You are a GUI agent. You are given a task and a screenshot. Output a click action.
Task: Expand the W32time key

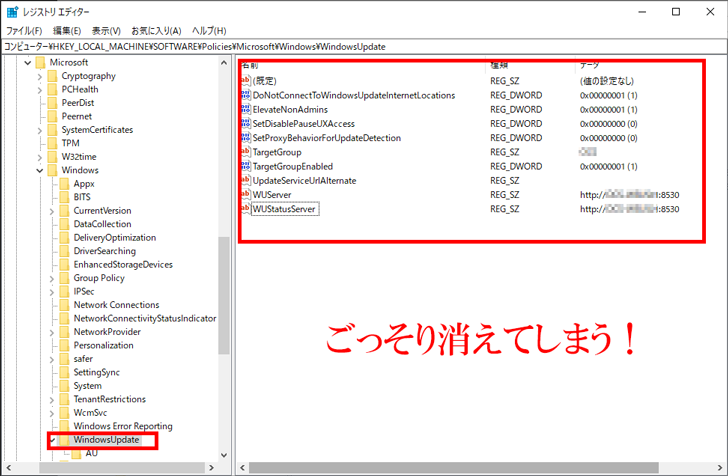40,157
